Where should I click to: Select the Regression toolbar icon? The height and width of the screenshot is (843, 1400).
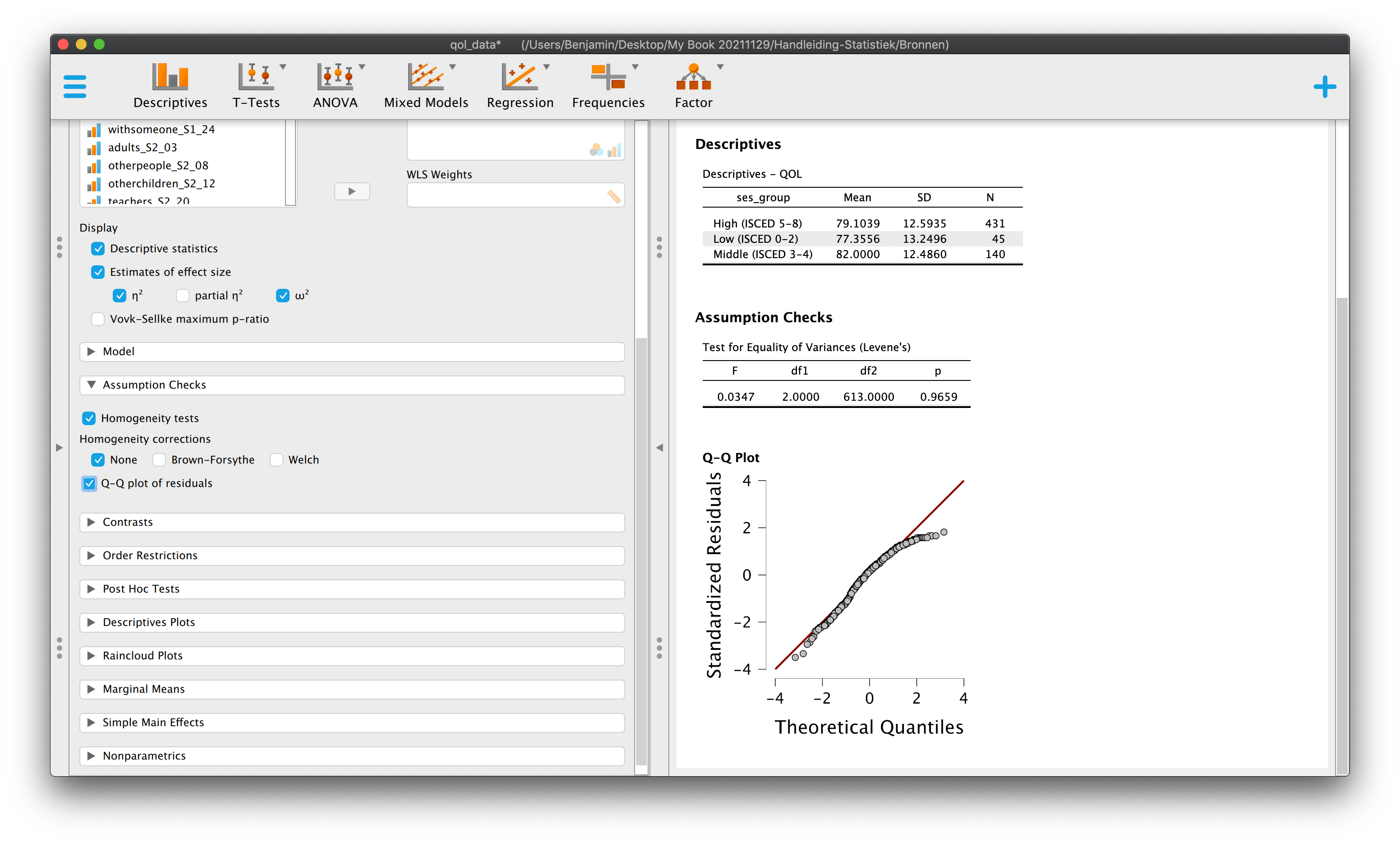click(x=520, y=86)
